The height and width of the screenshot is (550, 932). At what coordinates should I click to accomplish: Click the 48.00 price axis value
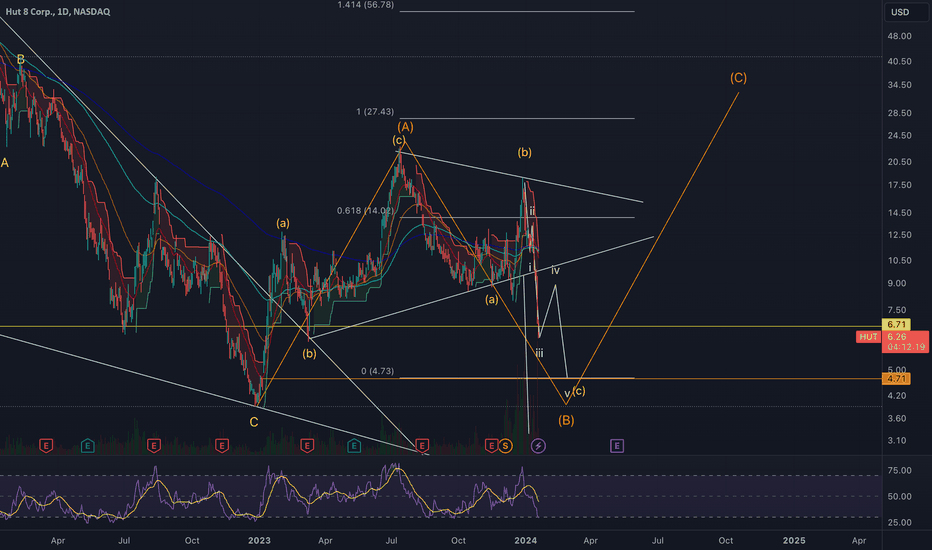899,36
